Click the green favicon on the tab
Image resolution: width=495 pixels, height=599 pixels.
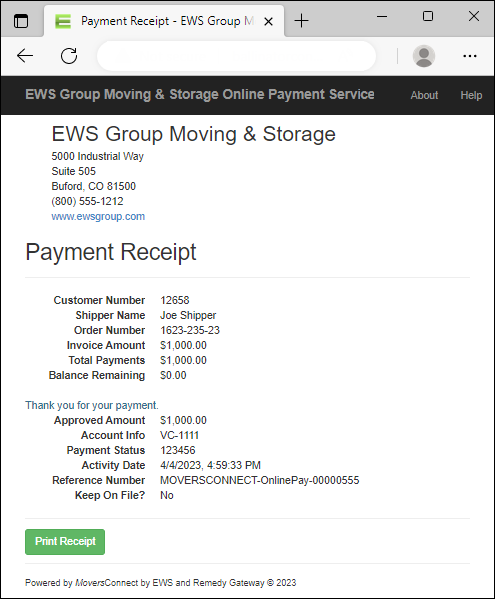(63, 21)
